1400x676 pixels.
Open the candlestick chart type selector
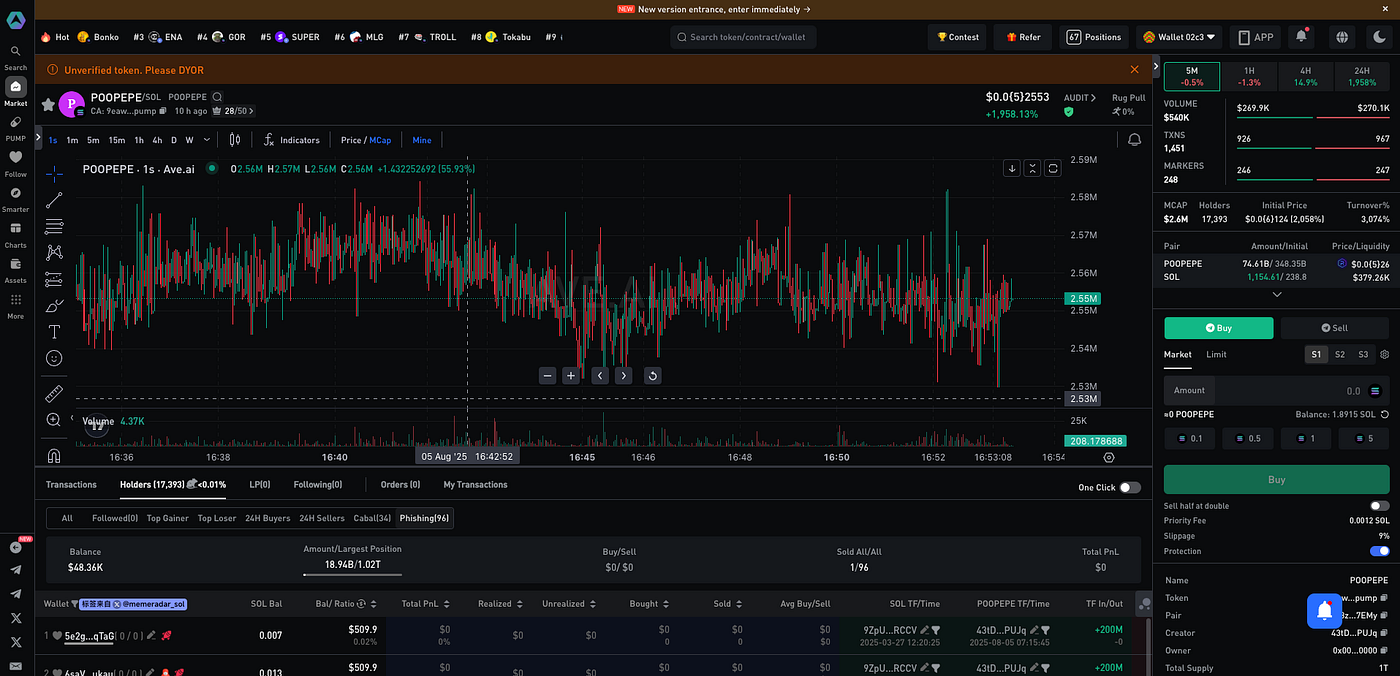pos(235,140)
